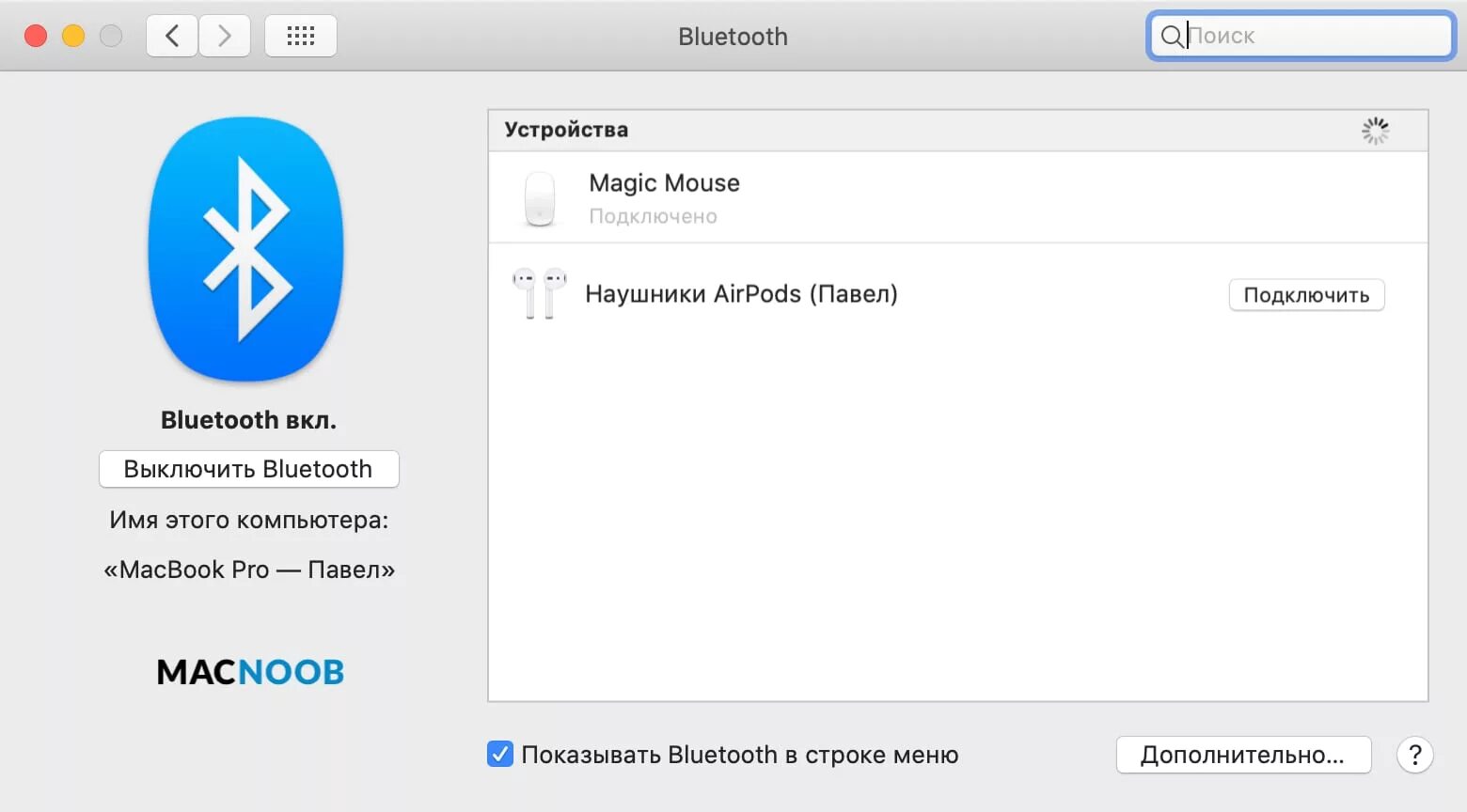Minimize window with the yellow button

[73, 36]
